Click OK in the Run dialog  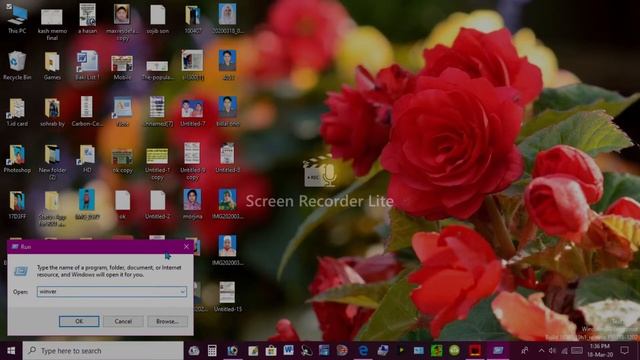(x=79, y=321)
